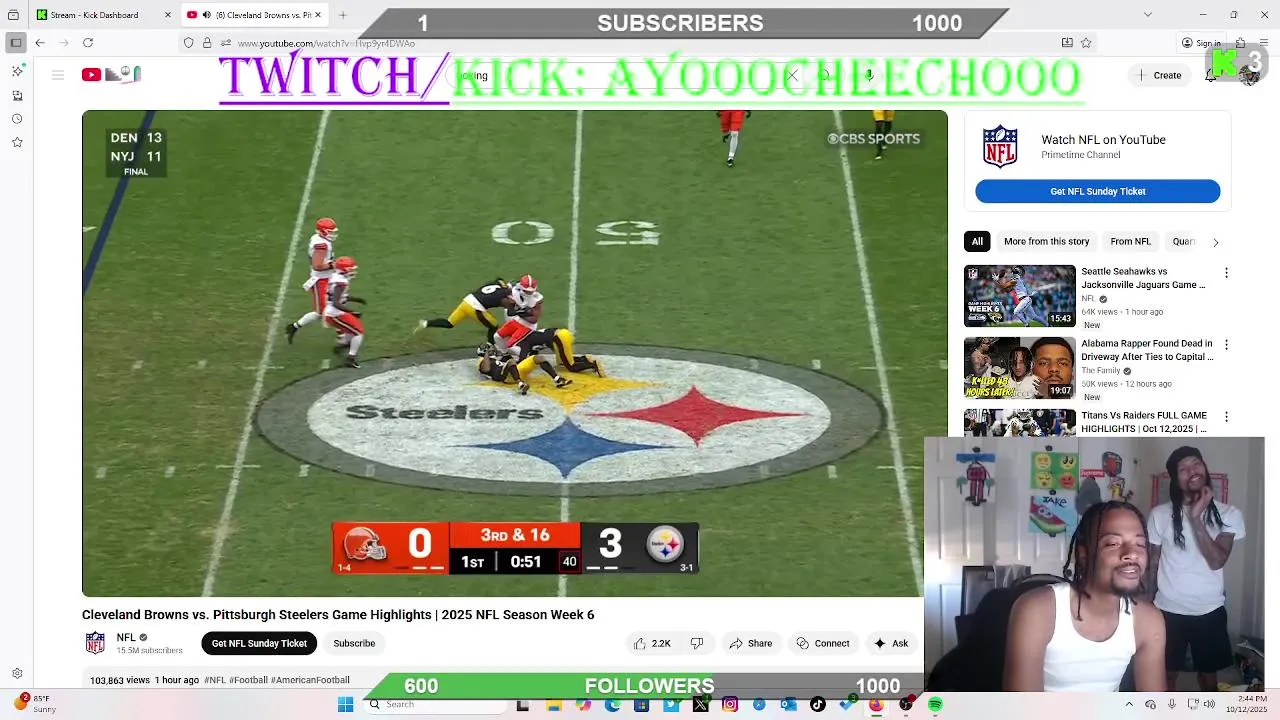Screen dimensions: 1280x720
Task: Open File Explorer from the taskbar
Action: click(553, 705)
